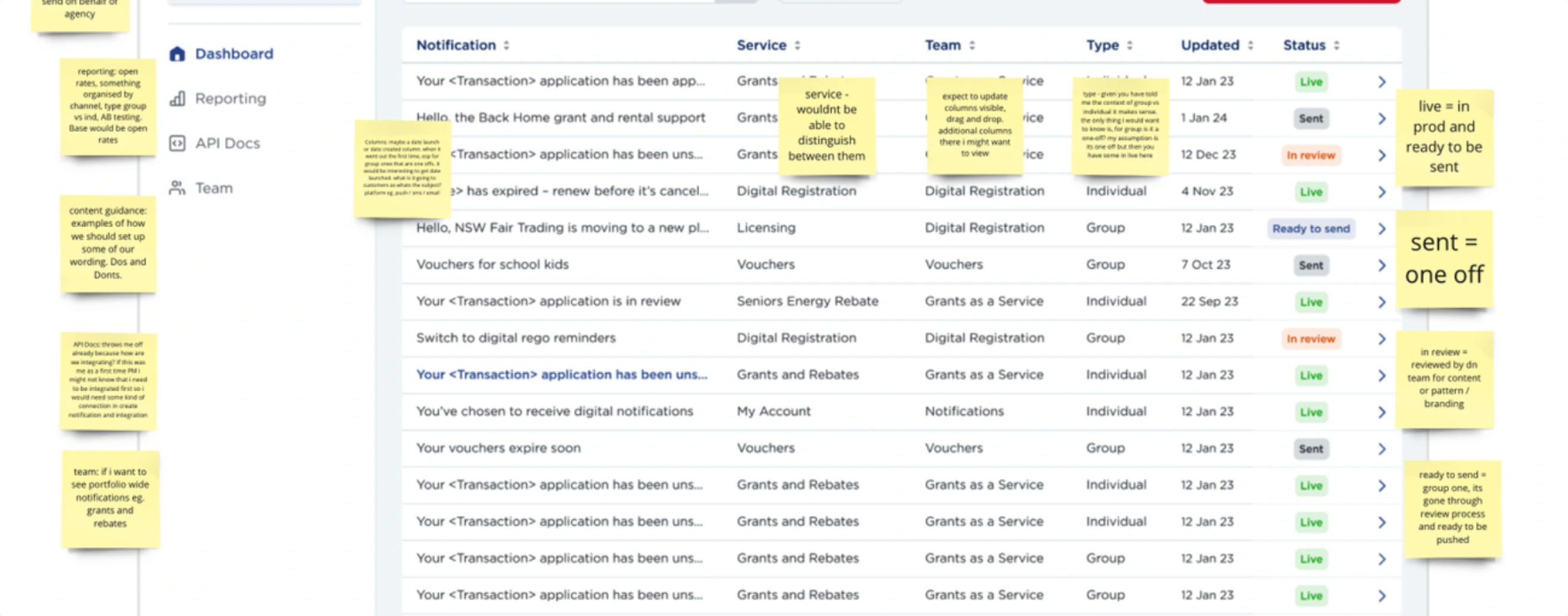The height and width of the screenshot is (616, 1568).
Task: Click the 'Ready to send' status badge
Action: tap(1311, 228)
